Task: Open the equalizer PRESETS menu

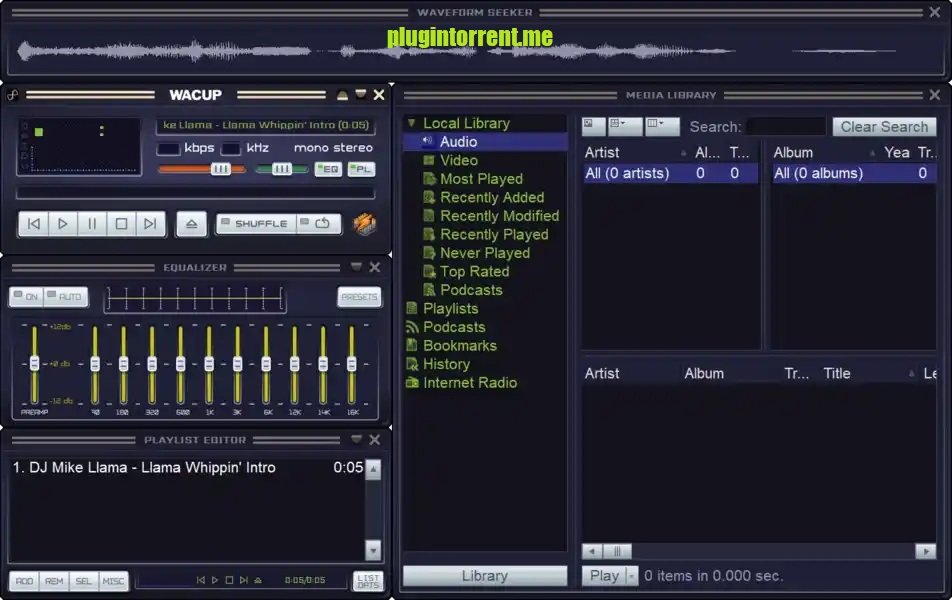Action: (359, 297)
